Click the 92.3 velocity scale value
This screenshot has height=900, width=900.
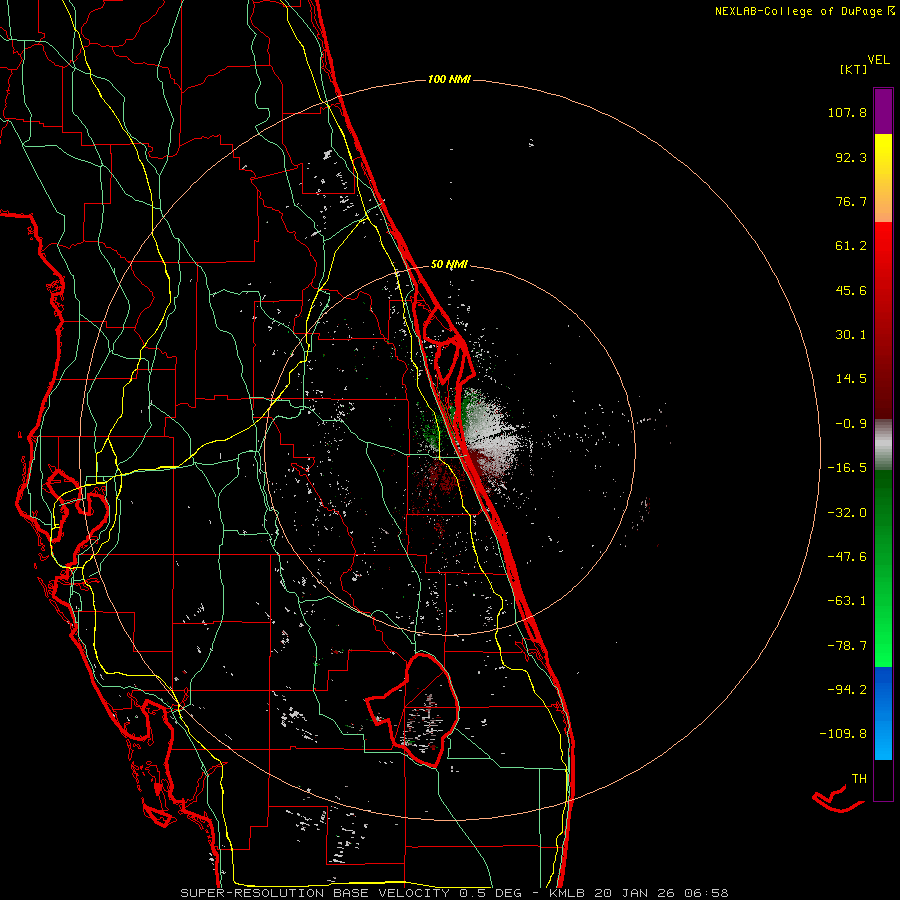pyautogui.click(x=851, y=157)
